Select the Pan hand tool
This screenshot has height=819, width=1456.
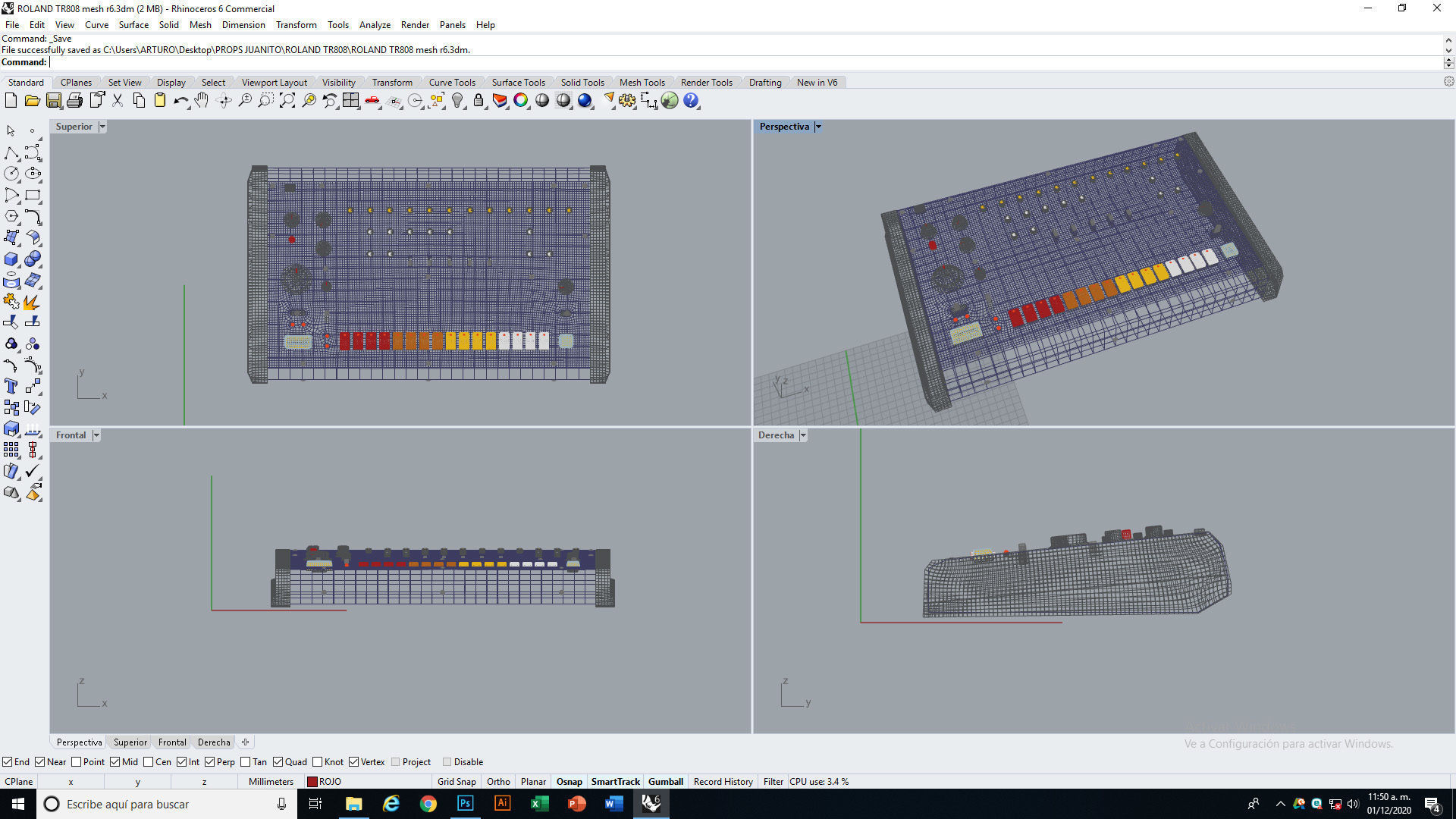point(202,101)
